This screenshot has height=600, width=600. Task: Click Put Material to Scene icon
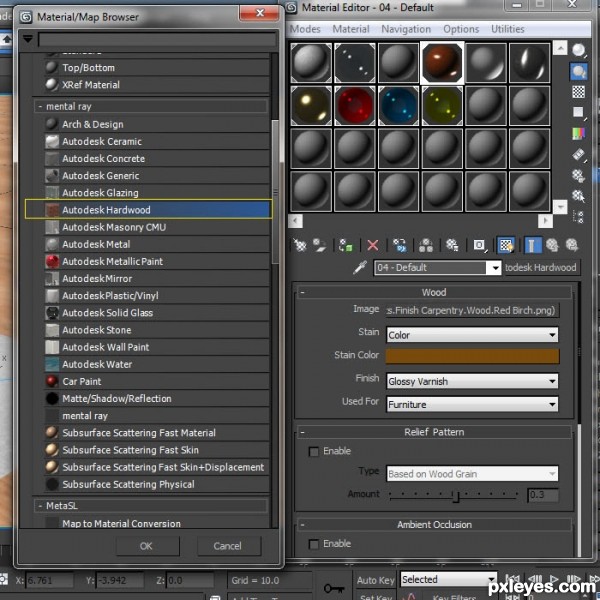[x=319, y=245]
